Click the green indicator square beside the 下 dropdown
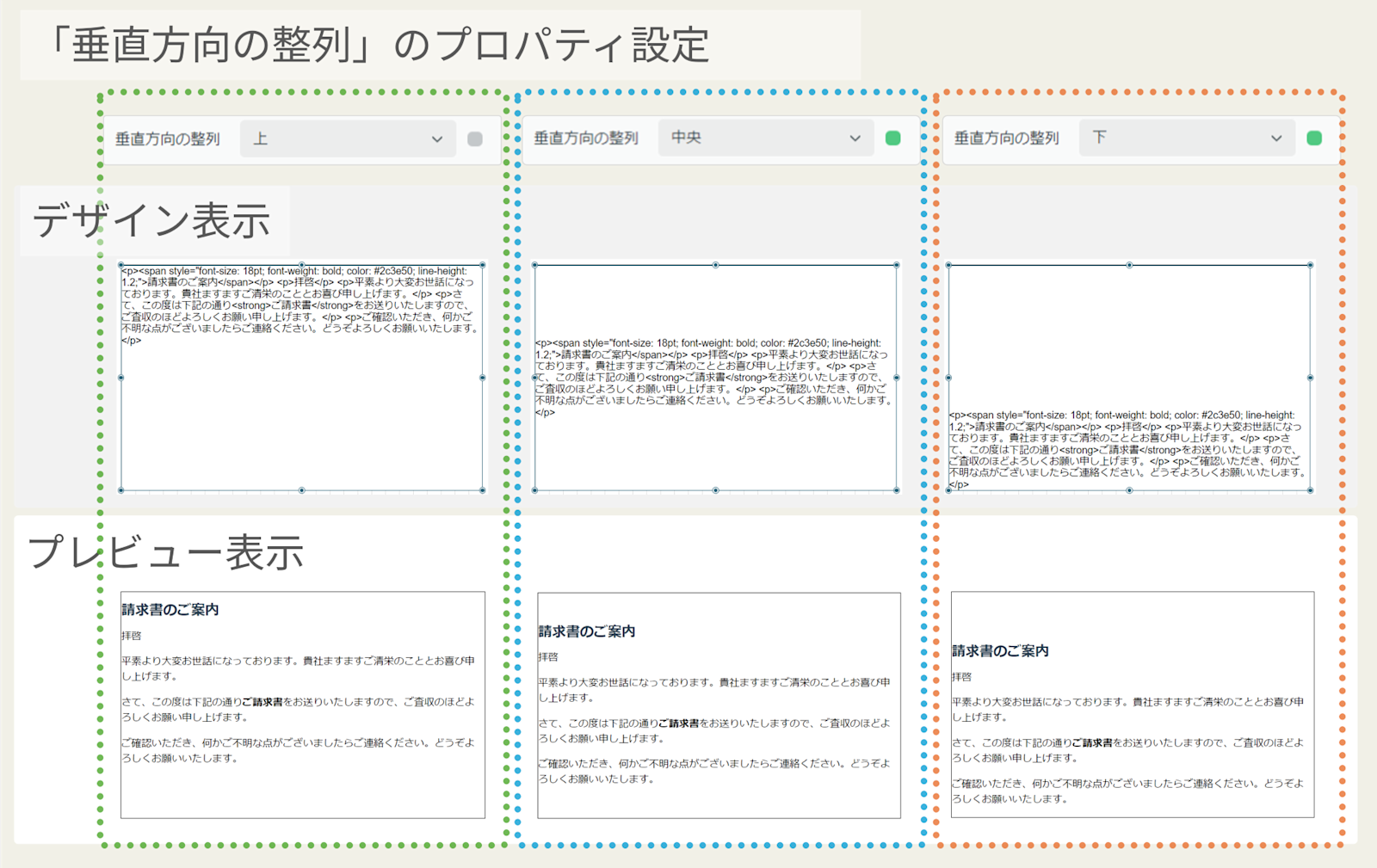The height and width of the screenshot is (868, 1377). pyautogui.click(x=1314, y=138)
